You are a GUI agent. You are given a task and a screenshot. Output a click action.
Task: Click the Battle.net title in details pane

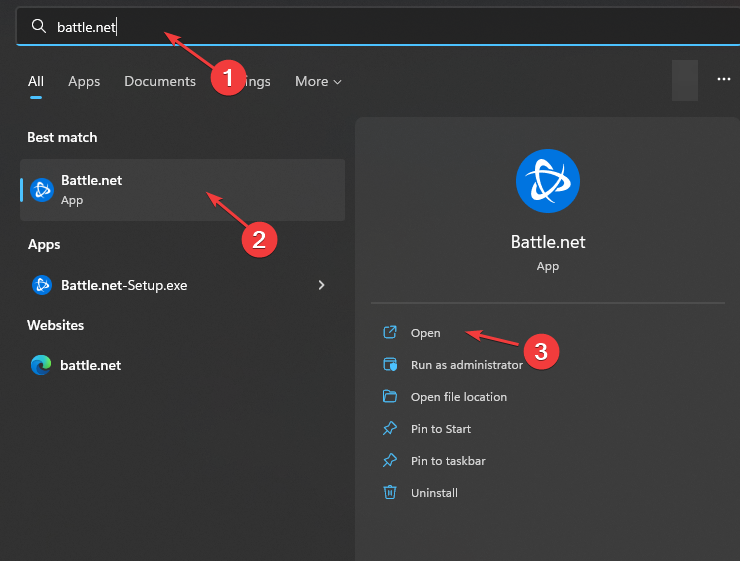tap(548, 242)
